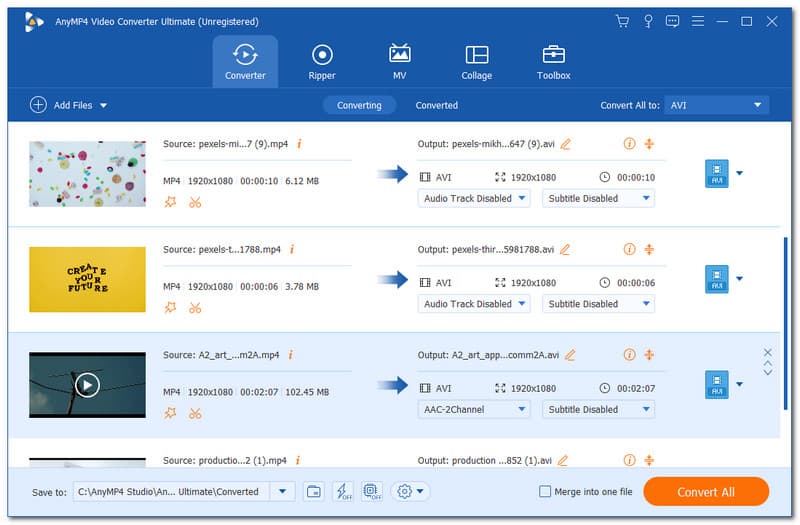Open cut scissors for pexels-mi...7 (9).mp4
800x525 pixels.
point(195,203)
